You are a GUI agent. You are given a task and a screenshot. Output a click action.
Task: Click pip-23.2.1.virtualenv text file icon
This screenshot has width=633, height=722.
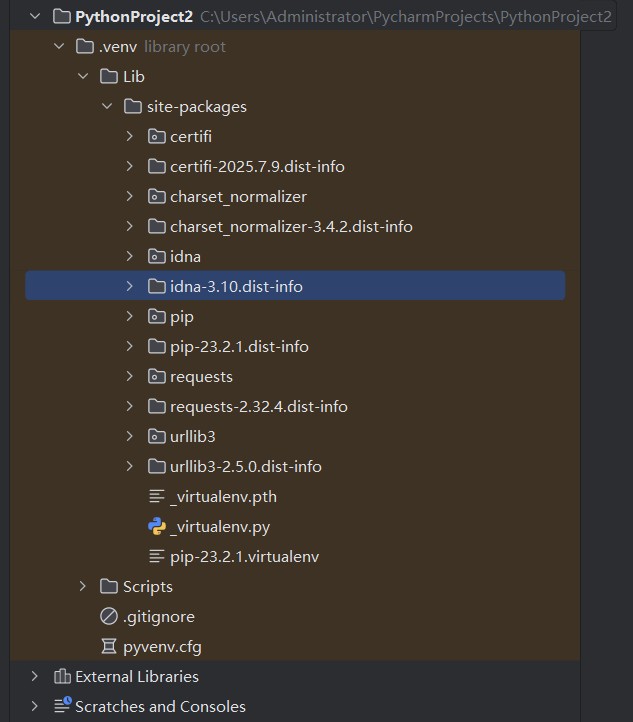point(157,556)
